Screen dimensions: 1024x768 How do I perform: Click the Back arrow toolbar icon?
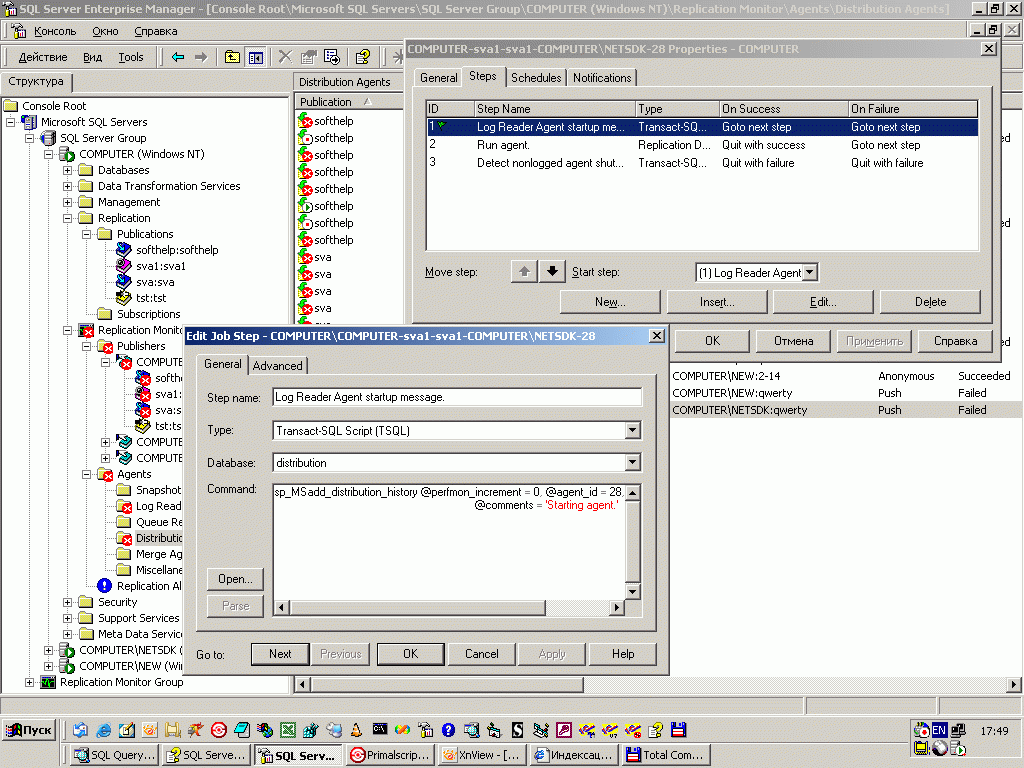pos(178,57)
